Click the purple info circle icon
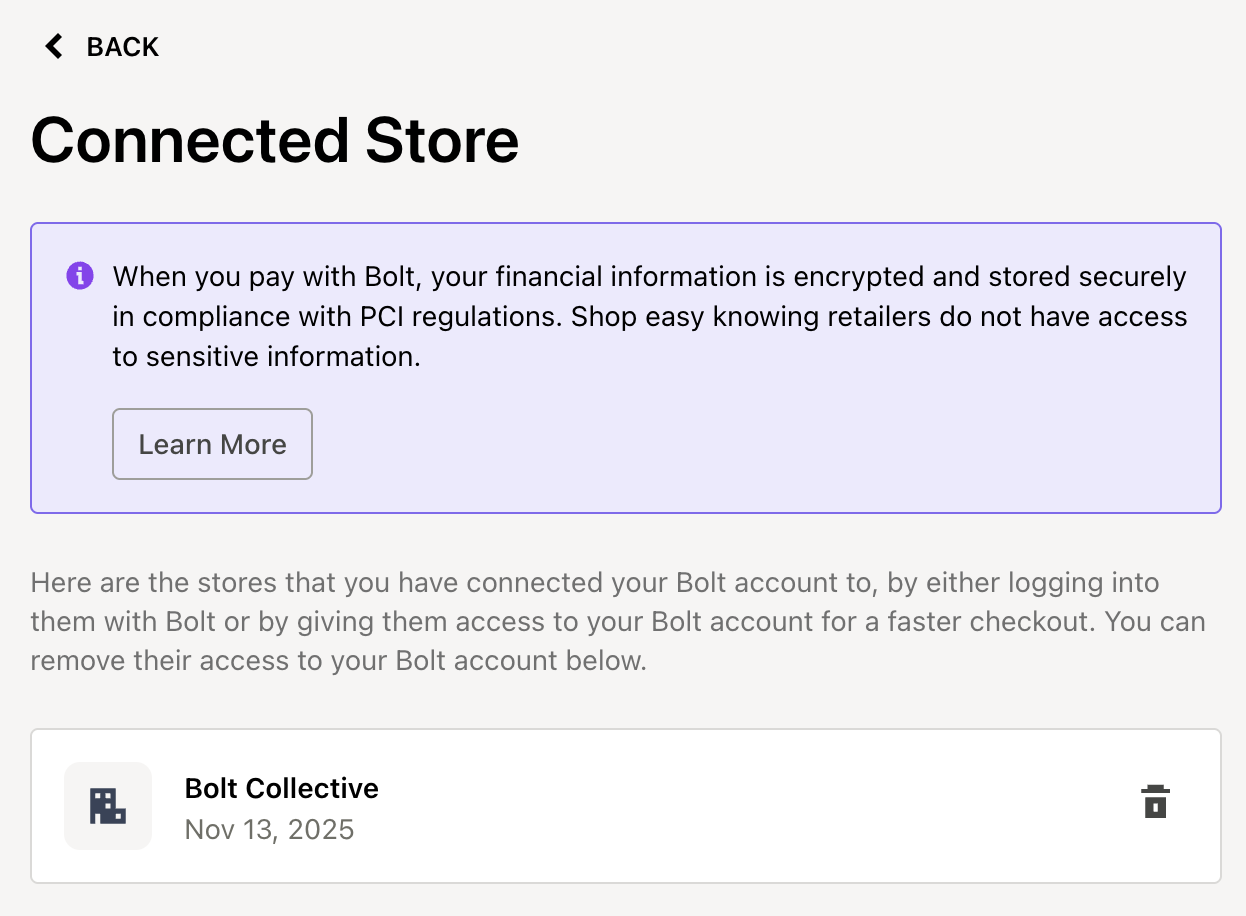This screenshot has width=1246, height=916. click(80, 276)
